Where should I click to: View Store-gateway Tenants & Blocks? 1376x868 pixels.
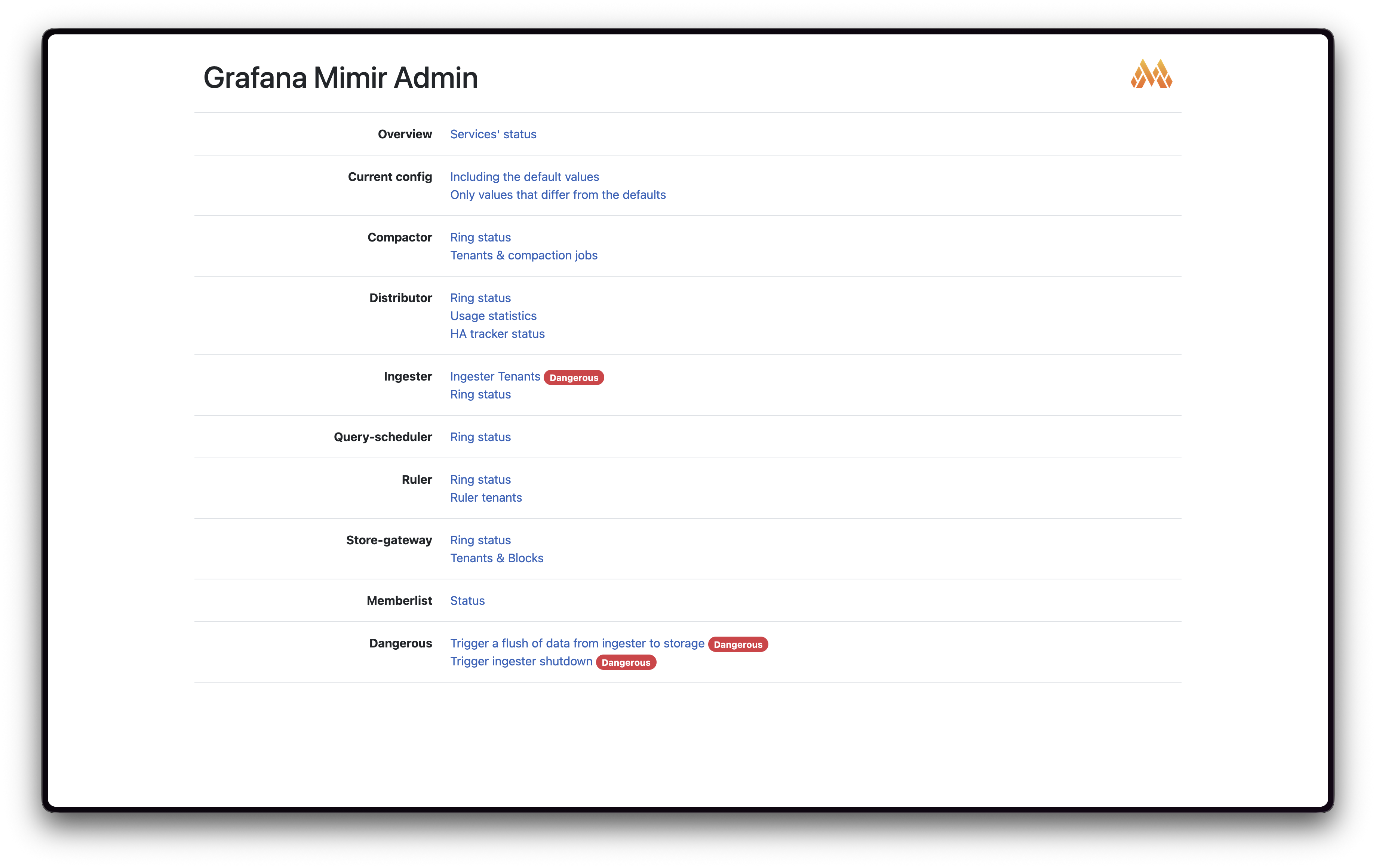(x=497, y=558)
